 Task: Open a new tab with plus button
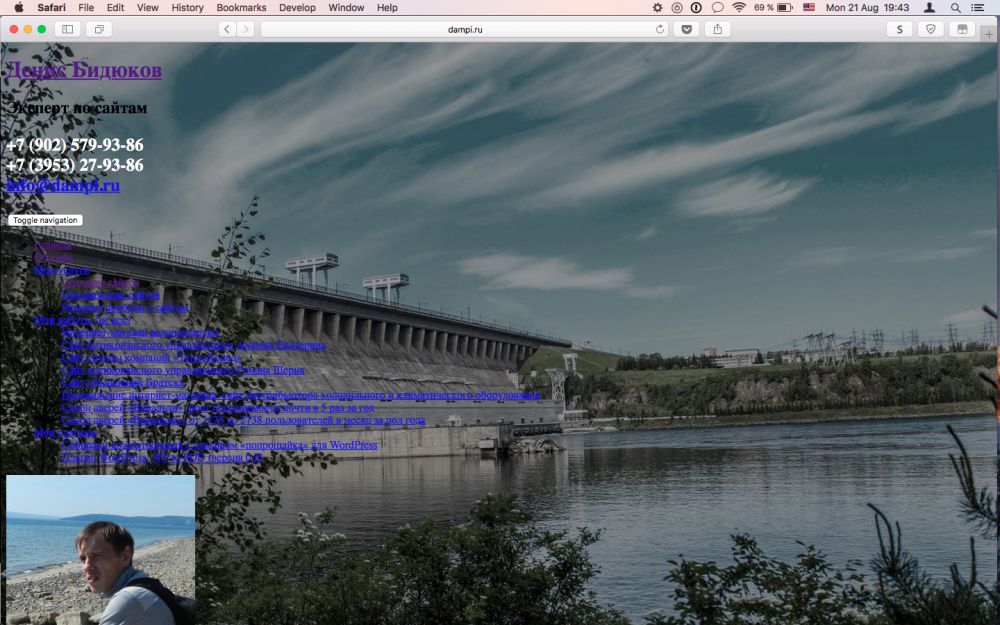[x=989, y=34]
